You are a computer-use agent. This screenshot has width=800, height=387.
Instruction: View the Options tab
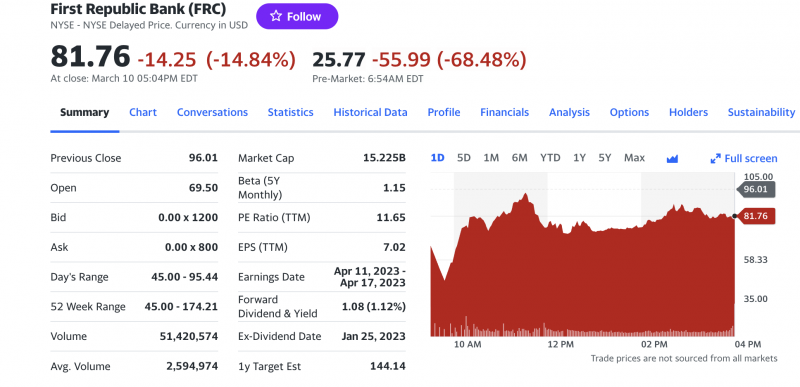coord(629,112)
